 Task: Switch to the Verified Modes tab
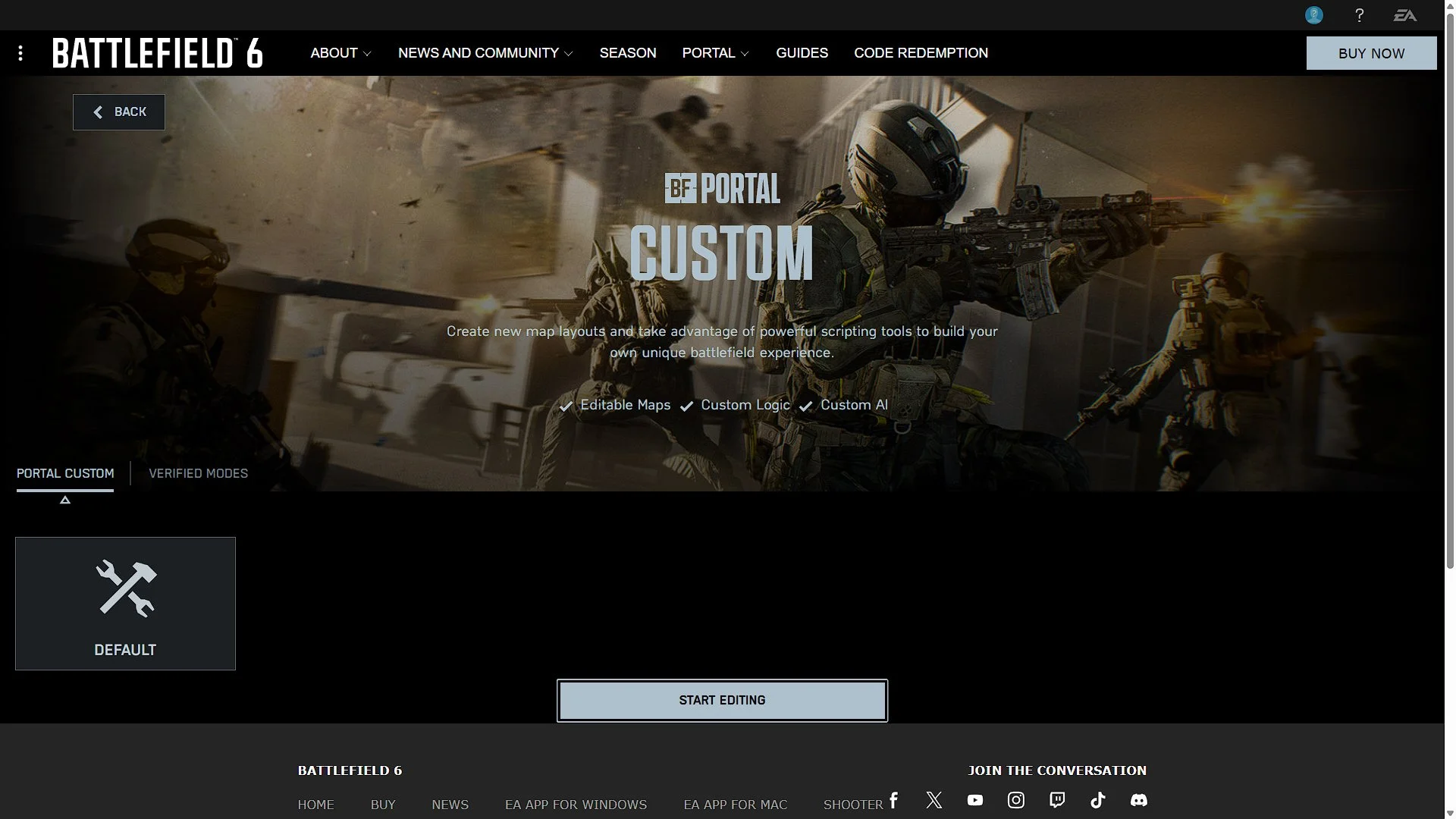coord(198,473)
